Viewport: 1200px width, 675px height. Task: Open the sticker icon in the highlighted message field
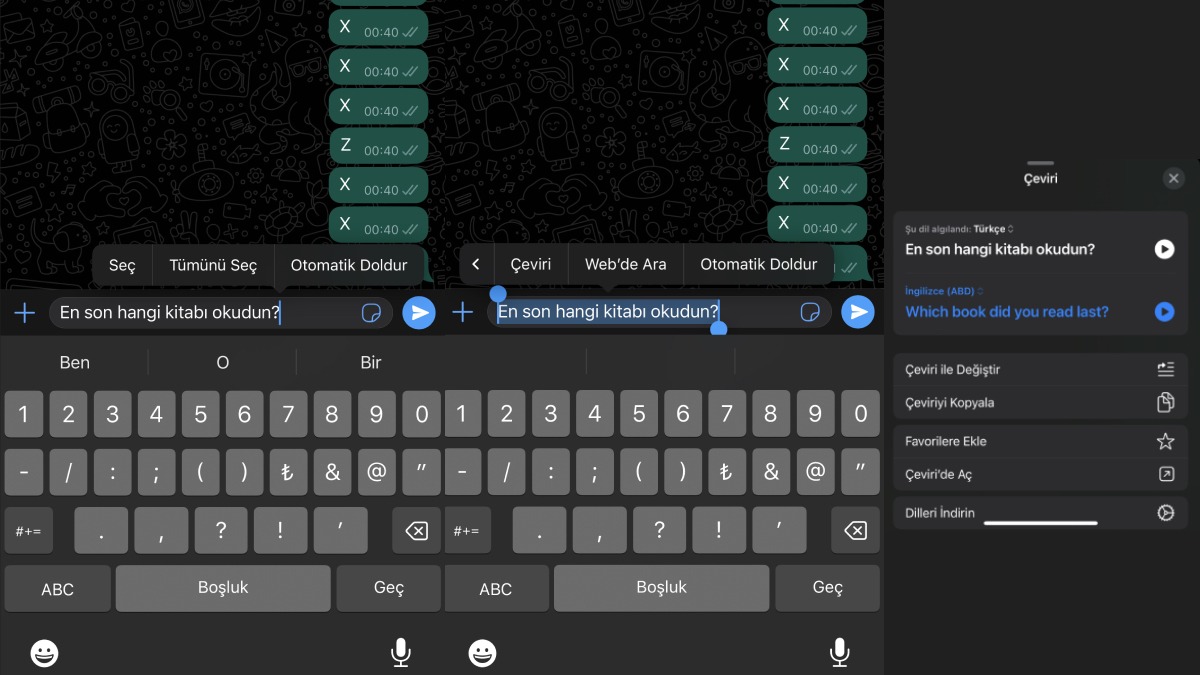click(810, 313)
